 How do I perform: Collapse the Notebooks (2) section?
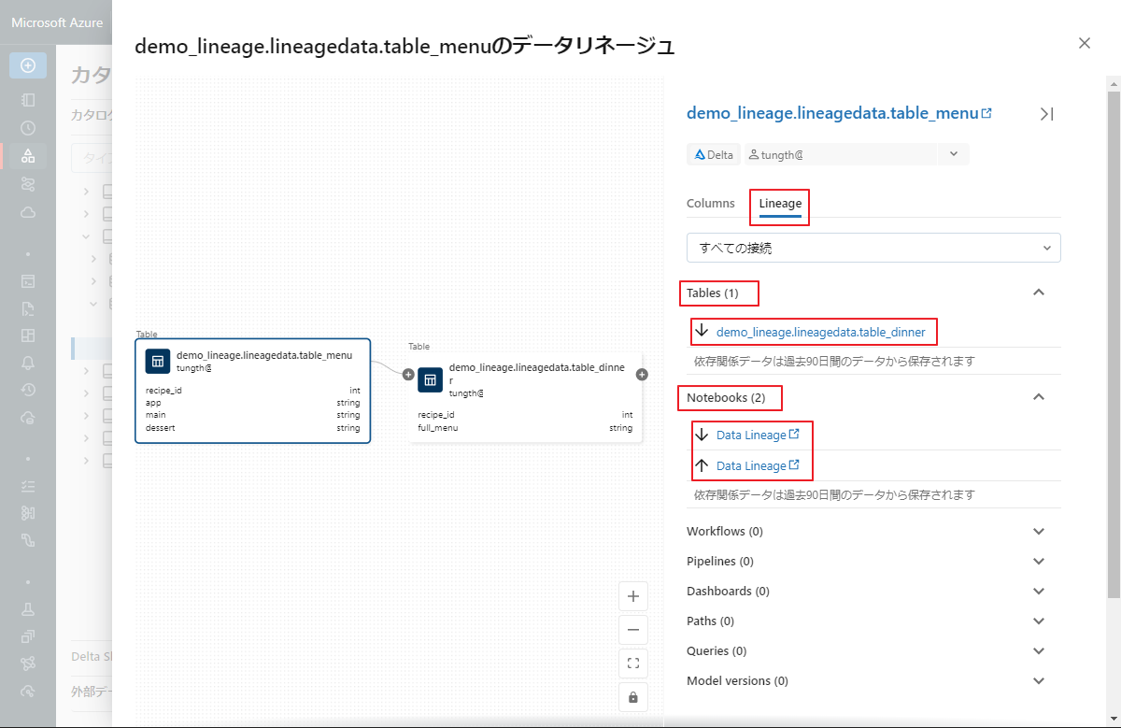pos(1039,397)
